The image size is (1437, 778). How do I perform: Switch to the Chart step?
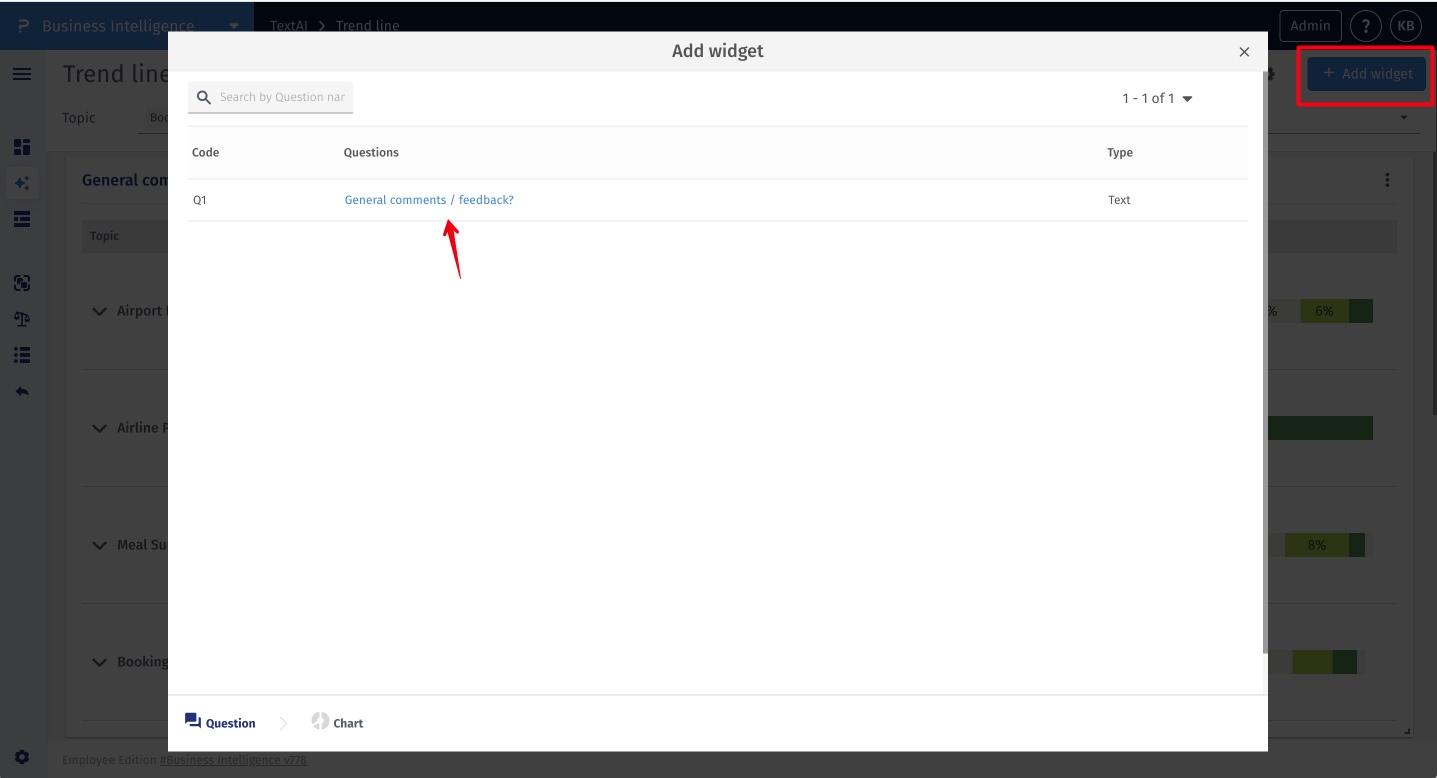tap(337, 722)
